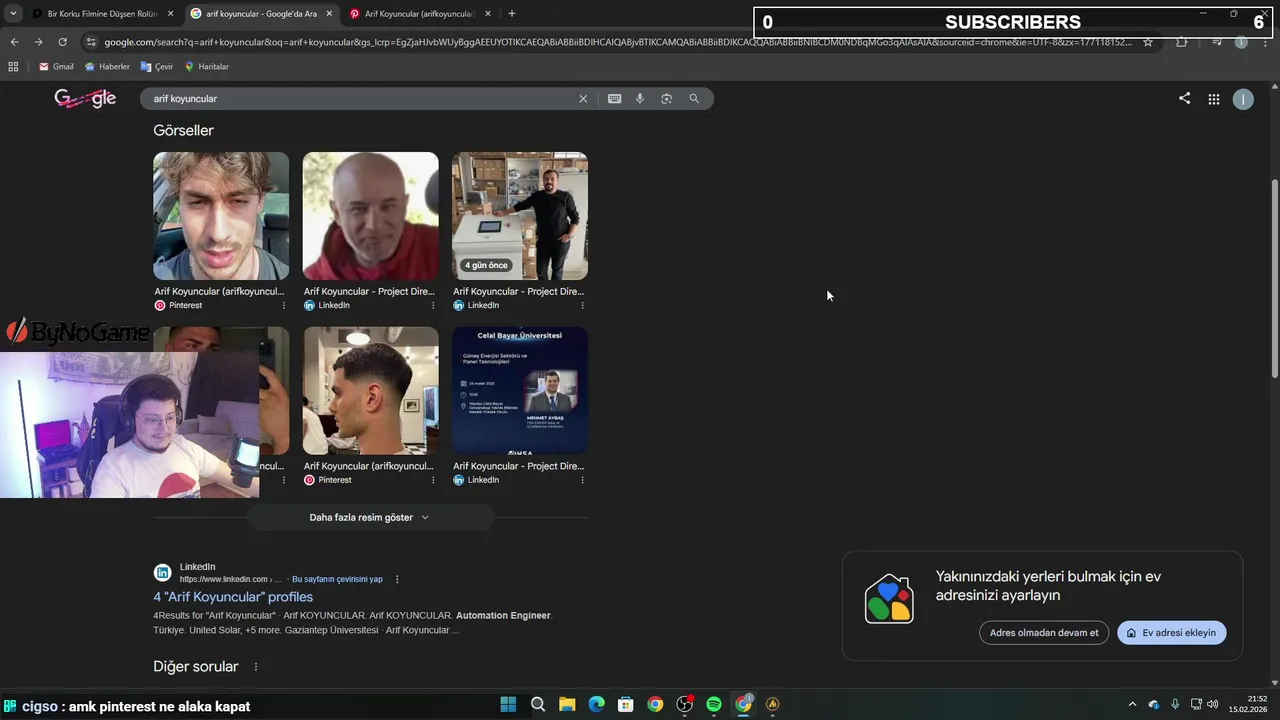Open options for haircut Pinterest image
The image size is (1280, 720).
click(x=433, y=480)
